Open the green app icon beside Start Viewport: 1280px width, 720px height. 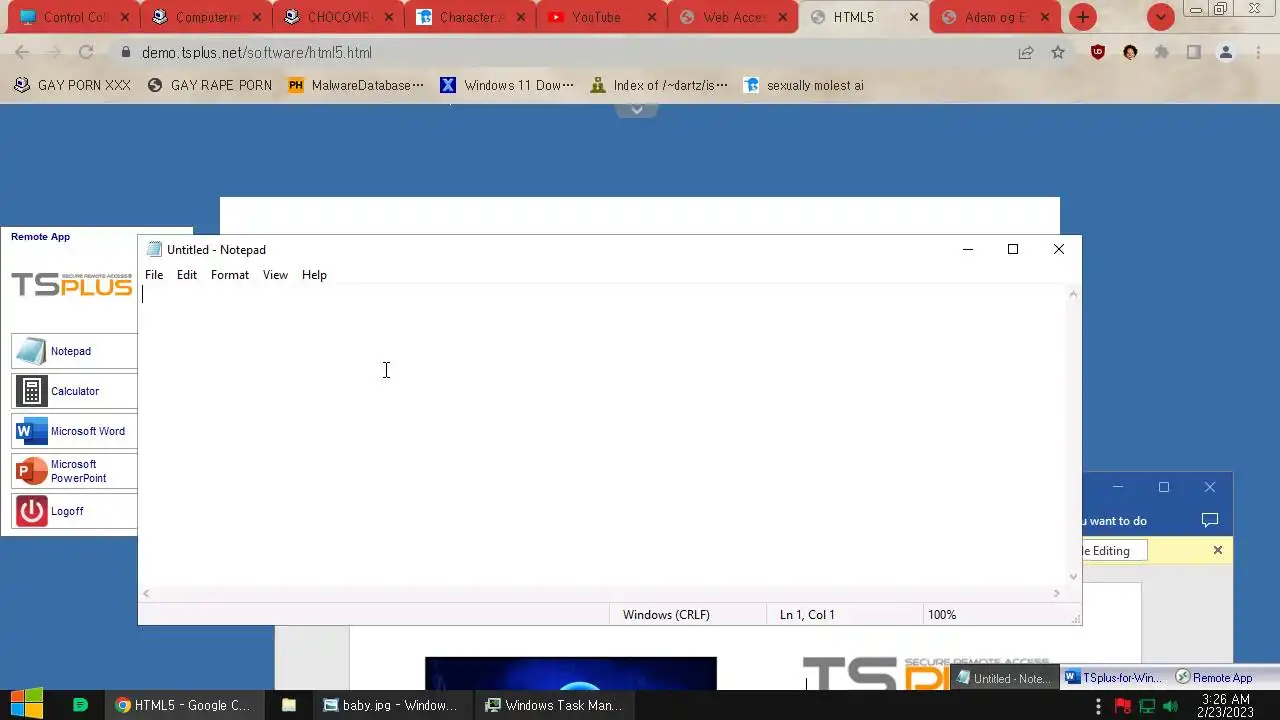click(x=81, y=705)
